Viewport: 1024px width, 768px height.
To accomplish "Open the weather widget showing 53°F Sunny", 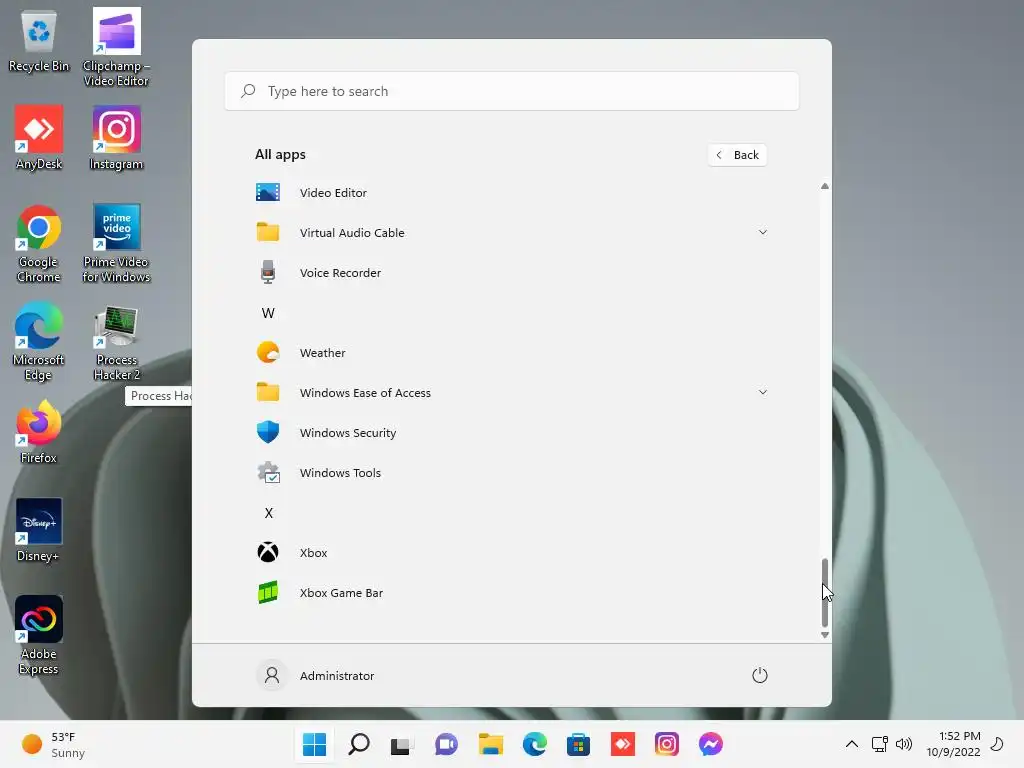I will point(54,744).
